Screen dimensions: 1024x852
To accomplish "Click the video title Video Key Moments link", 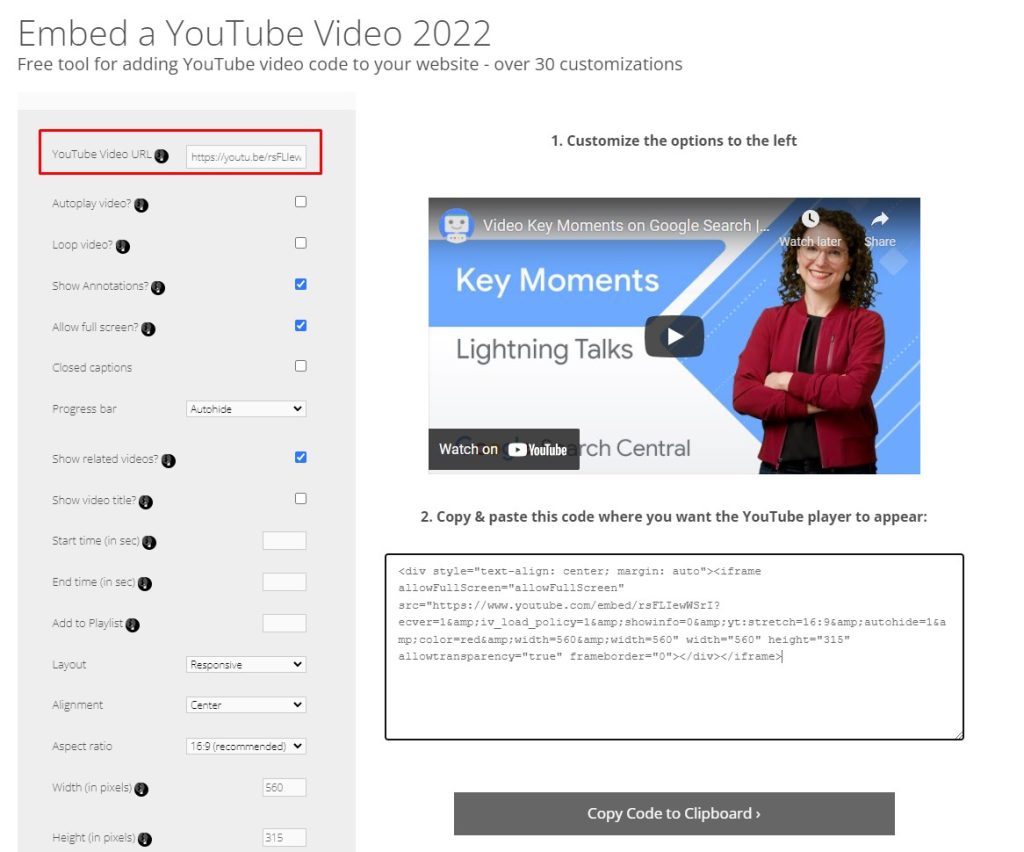I will 626,226.
